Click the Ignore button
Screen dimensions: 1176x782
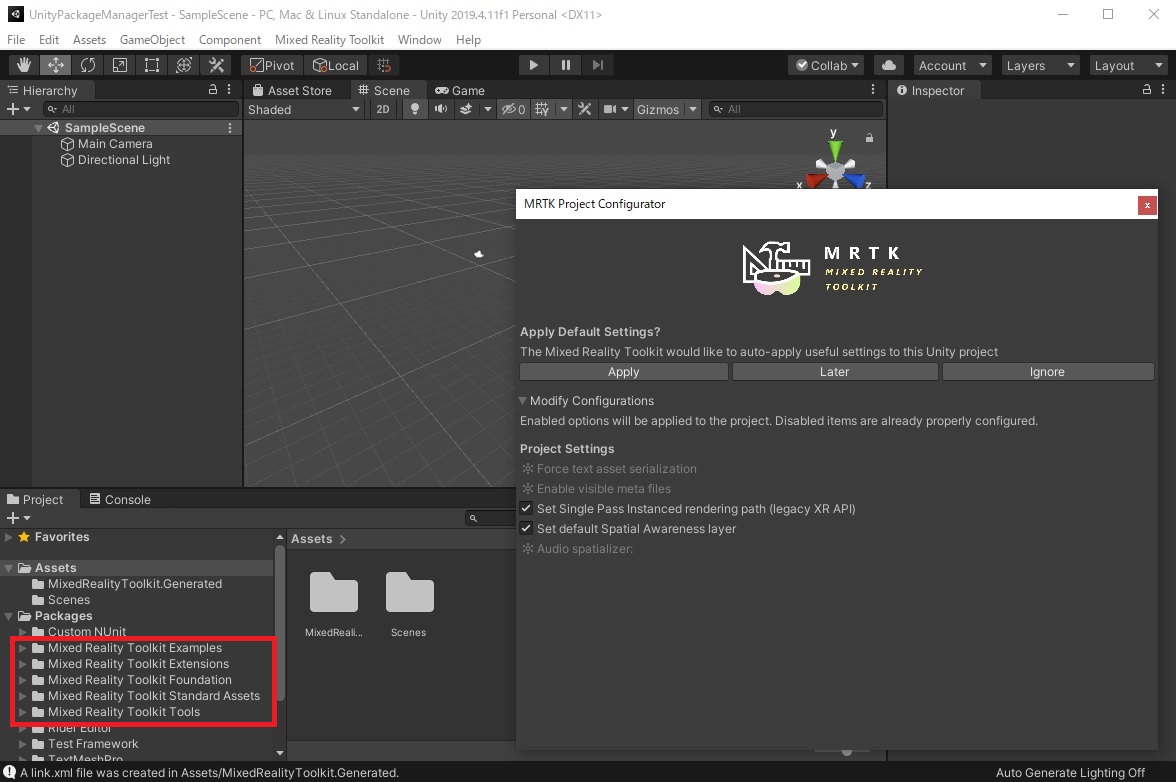tap(1048, 372)
